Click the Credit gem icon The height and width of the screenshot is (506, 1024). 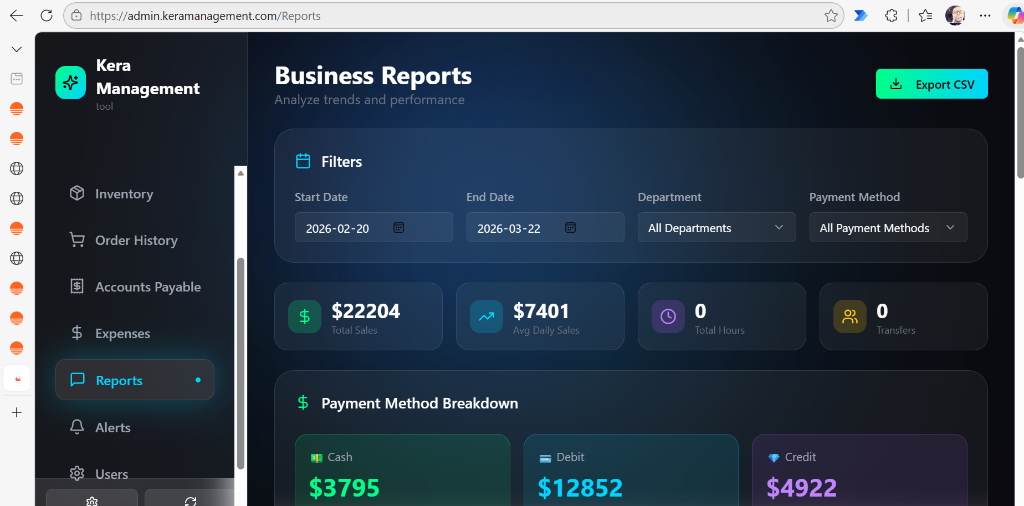(774, 458)
